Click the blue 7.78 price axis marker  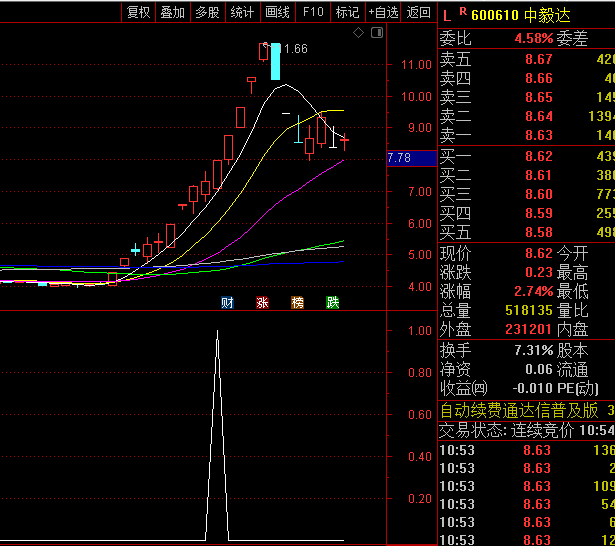(400, 158)
